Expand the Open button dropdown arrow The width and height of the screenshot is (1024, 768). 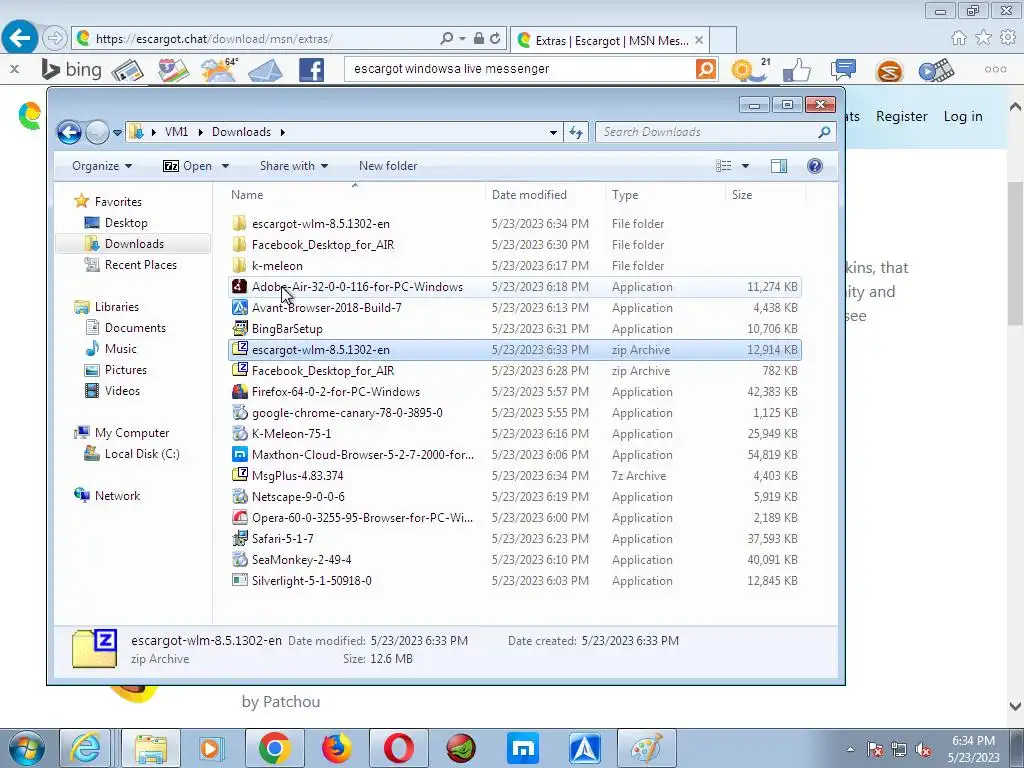coord(225,166)
